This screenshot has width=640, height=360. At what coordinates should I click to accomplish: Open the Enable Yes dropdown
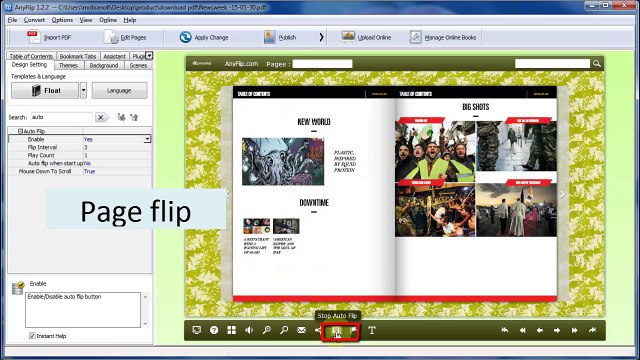click(147, 139)
